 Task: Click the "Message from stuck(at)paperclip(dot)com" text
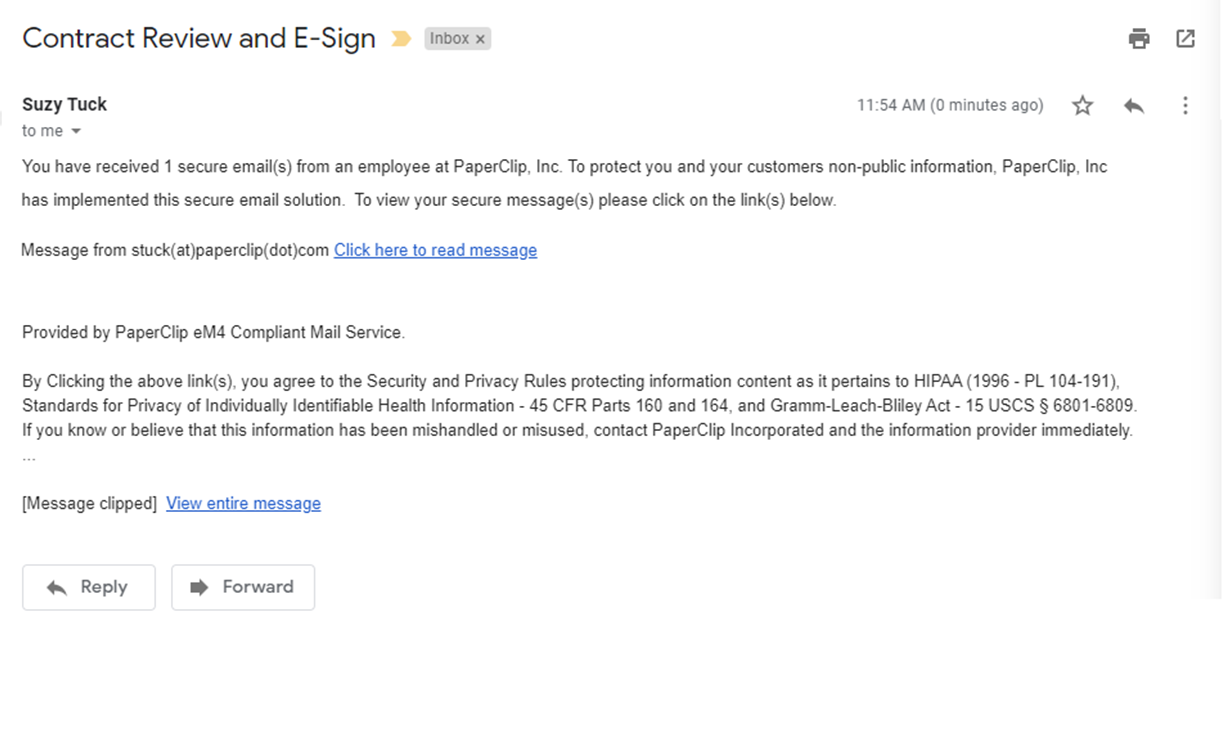pyautogui.click(x=175, y=250)
